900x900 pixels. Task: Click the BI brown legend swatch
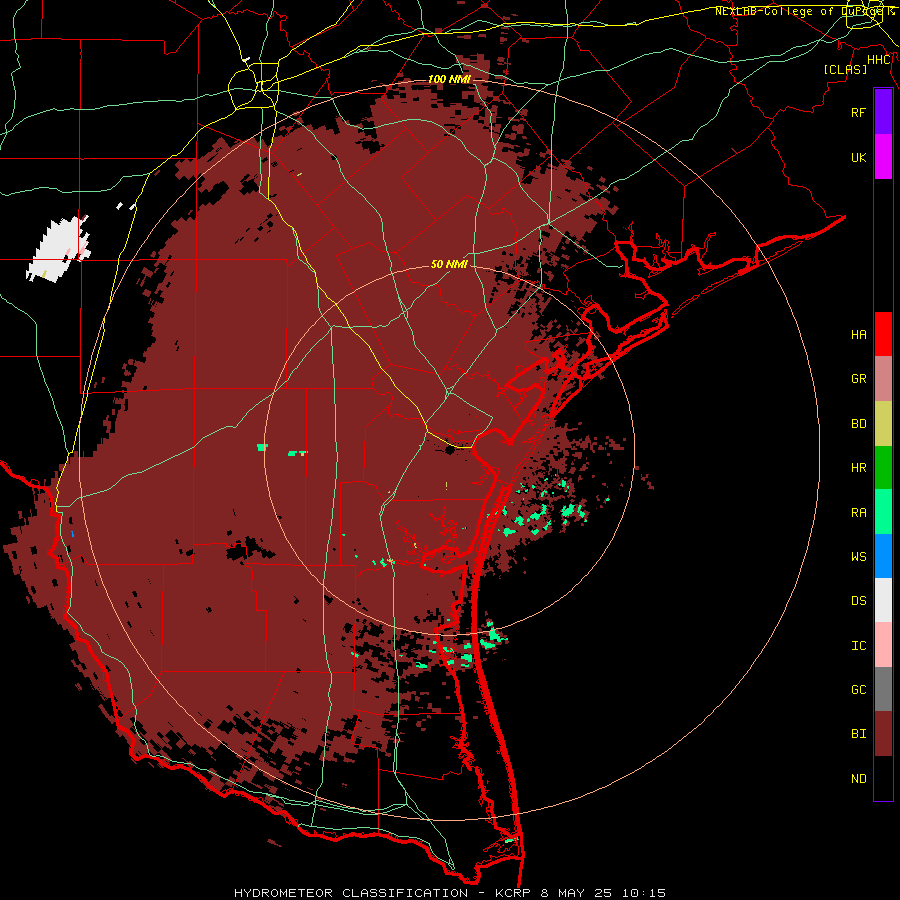(883, 734)
